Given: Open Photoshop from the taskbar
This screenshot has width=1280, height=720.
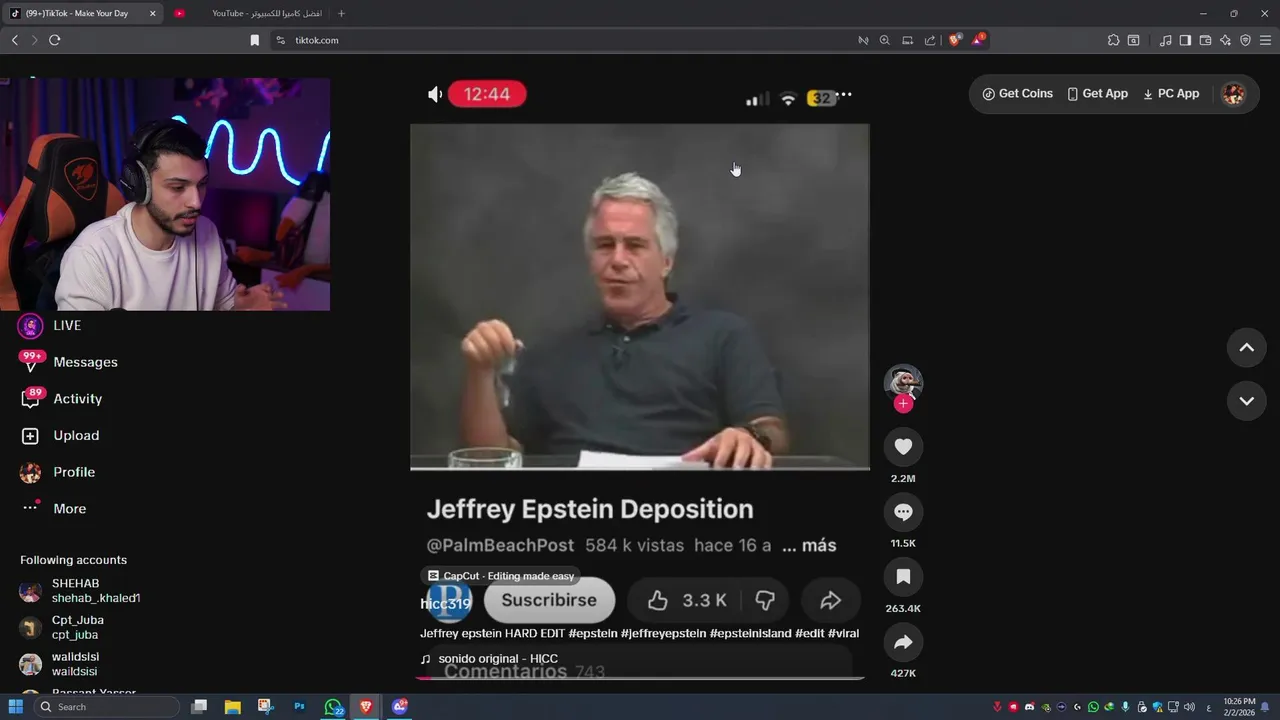Looking at the screenshot, I should 299,707.
